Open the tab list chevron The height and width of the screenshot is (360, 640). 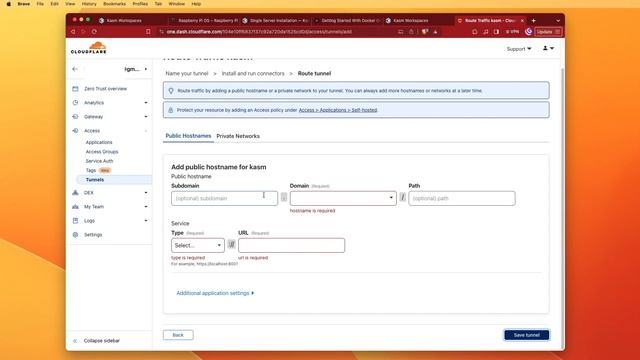[x=558, y=20]
